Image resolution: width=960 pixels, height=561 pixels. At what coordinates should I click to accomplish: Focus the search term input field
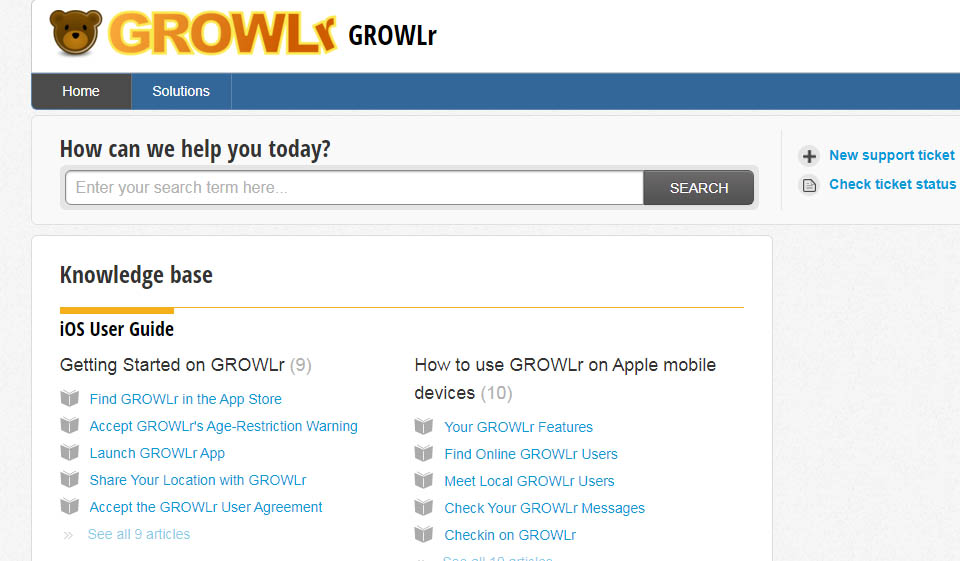point(354,188)
